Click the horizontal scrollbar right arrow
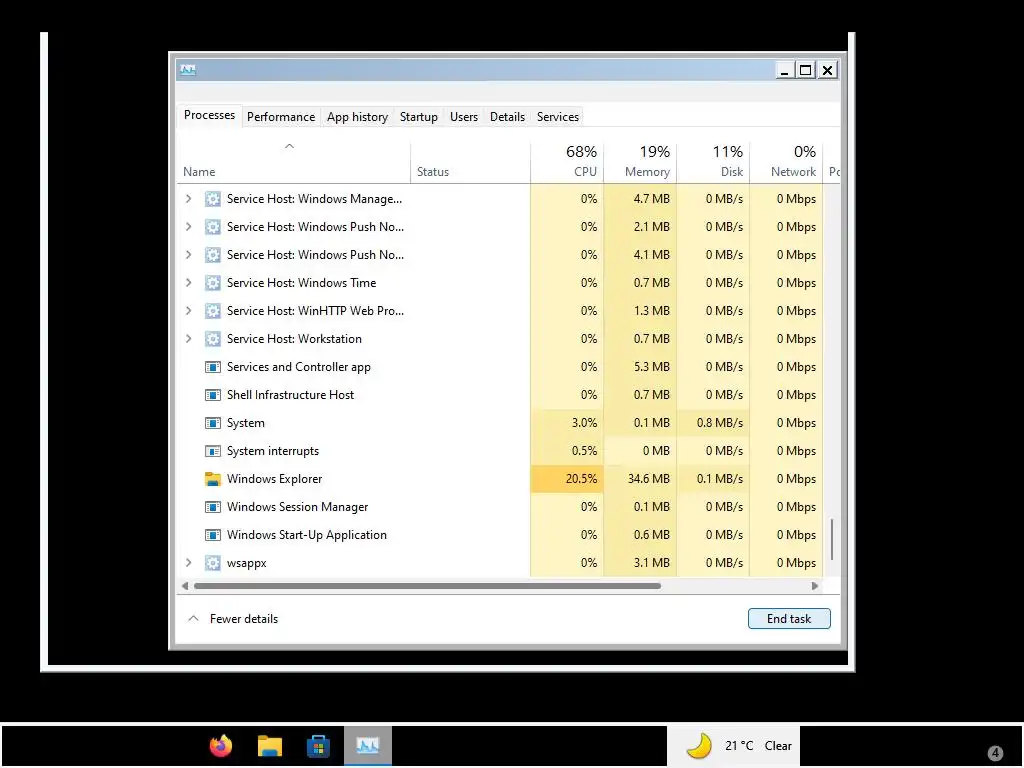Image resolution: width=1024 pixels, height=768 pixels. (x=814, y=586)
